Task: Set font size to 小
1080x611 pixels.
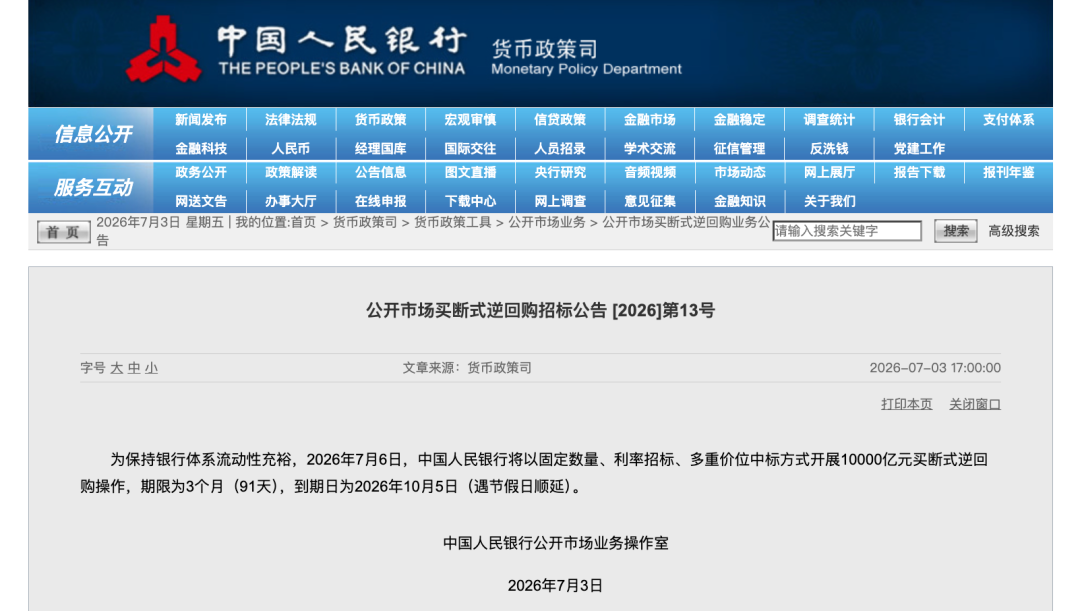Action: point(152,369)
